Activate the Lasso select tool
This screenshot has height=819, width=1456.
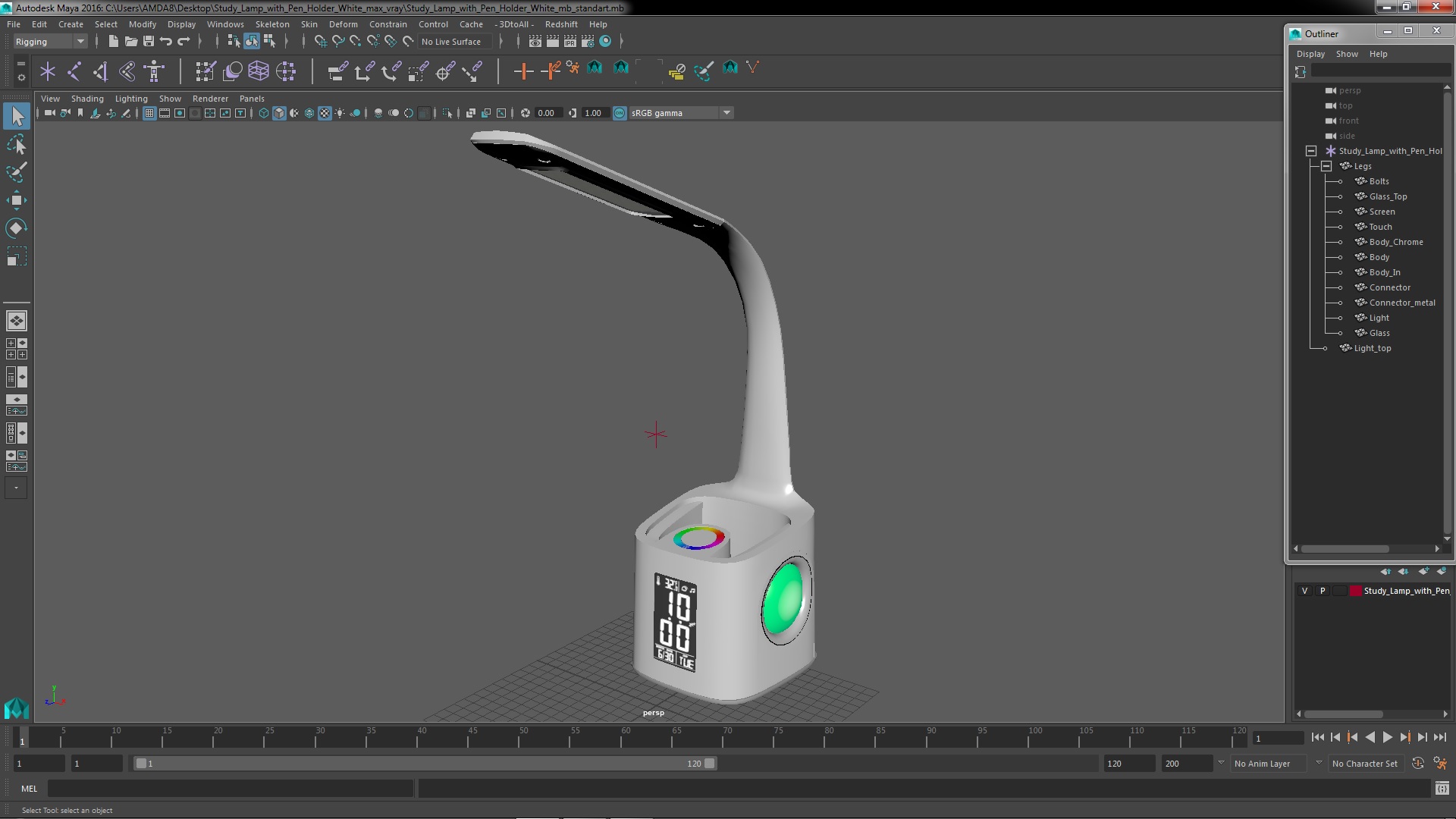click(17, 144)
